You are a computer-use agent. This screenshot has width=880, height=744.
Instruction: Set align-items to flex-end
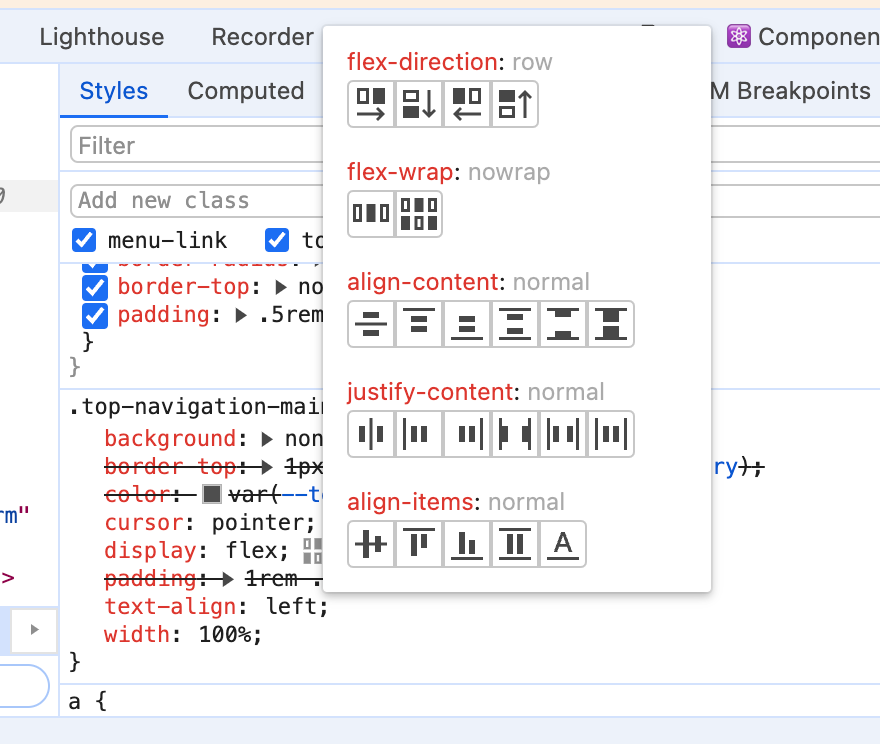click(467, 544)
